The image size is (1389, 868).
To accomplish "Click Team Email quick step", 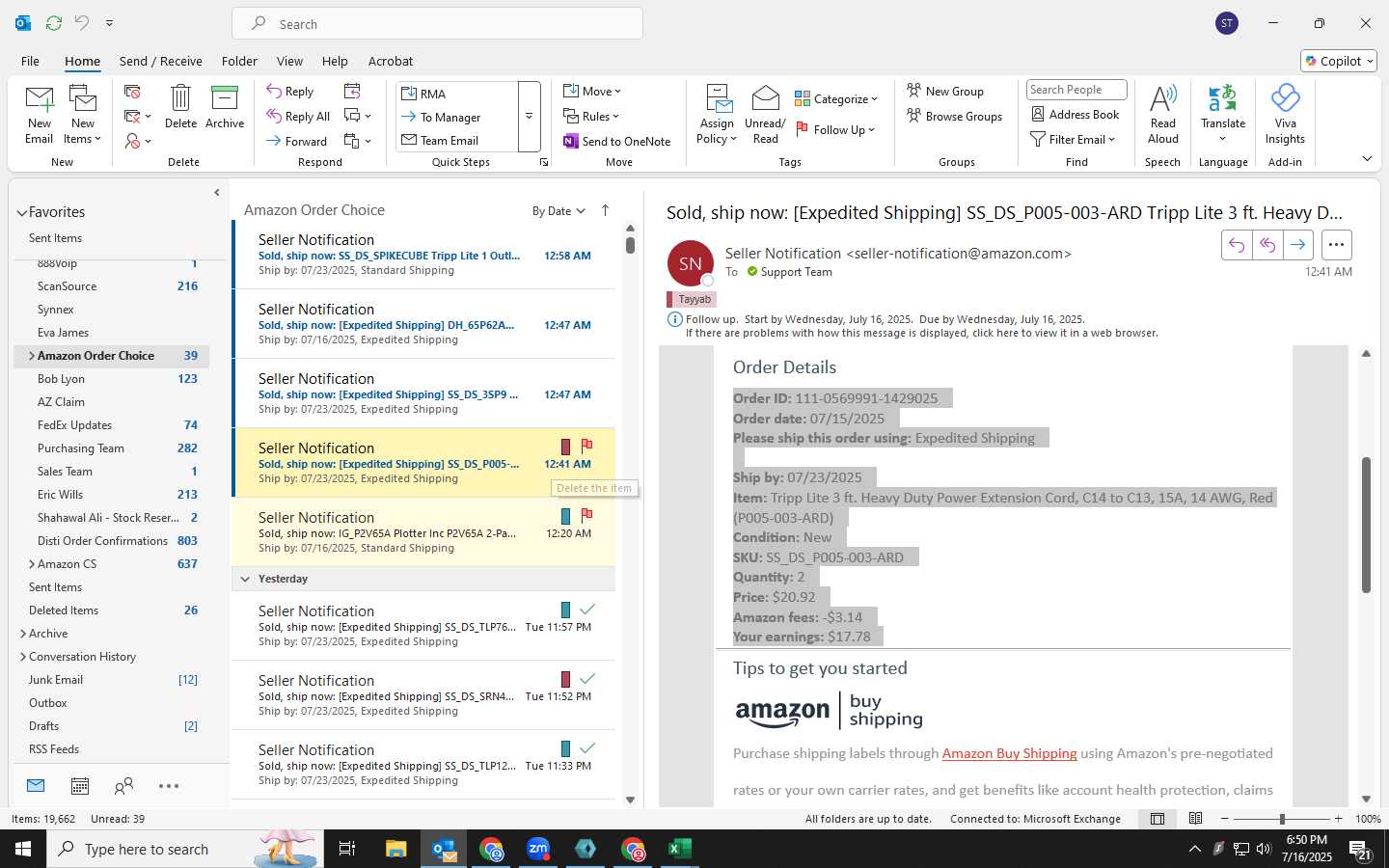I will (x=458, y=140).
